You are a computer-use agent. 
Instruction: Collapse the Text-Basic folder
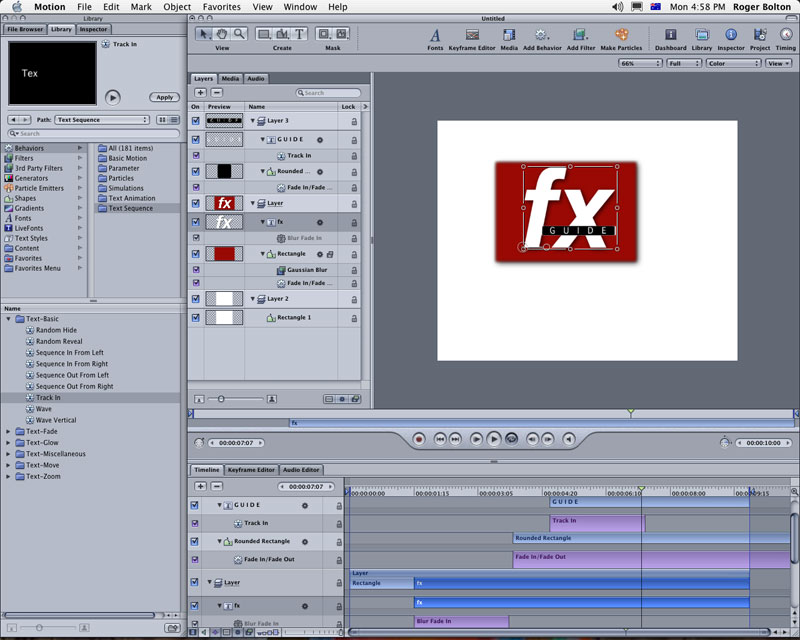point(8,319)
